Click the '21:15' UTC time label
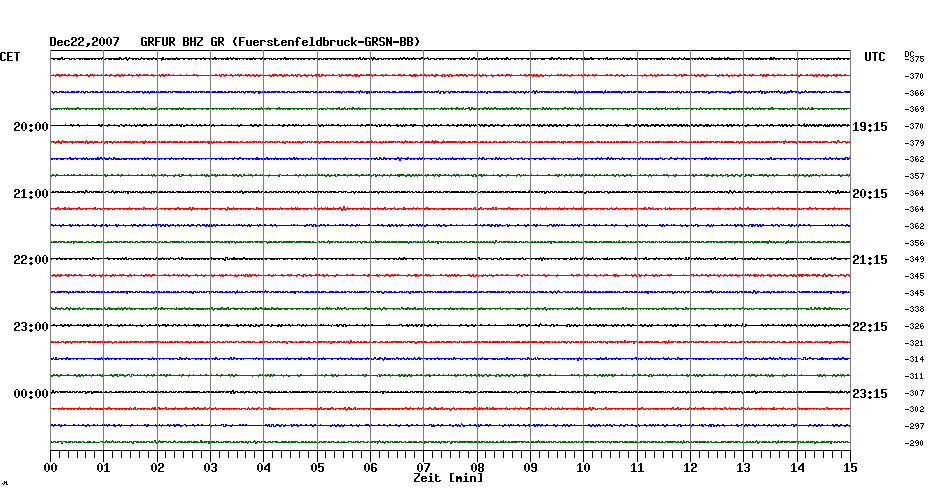 870,260
